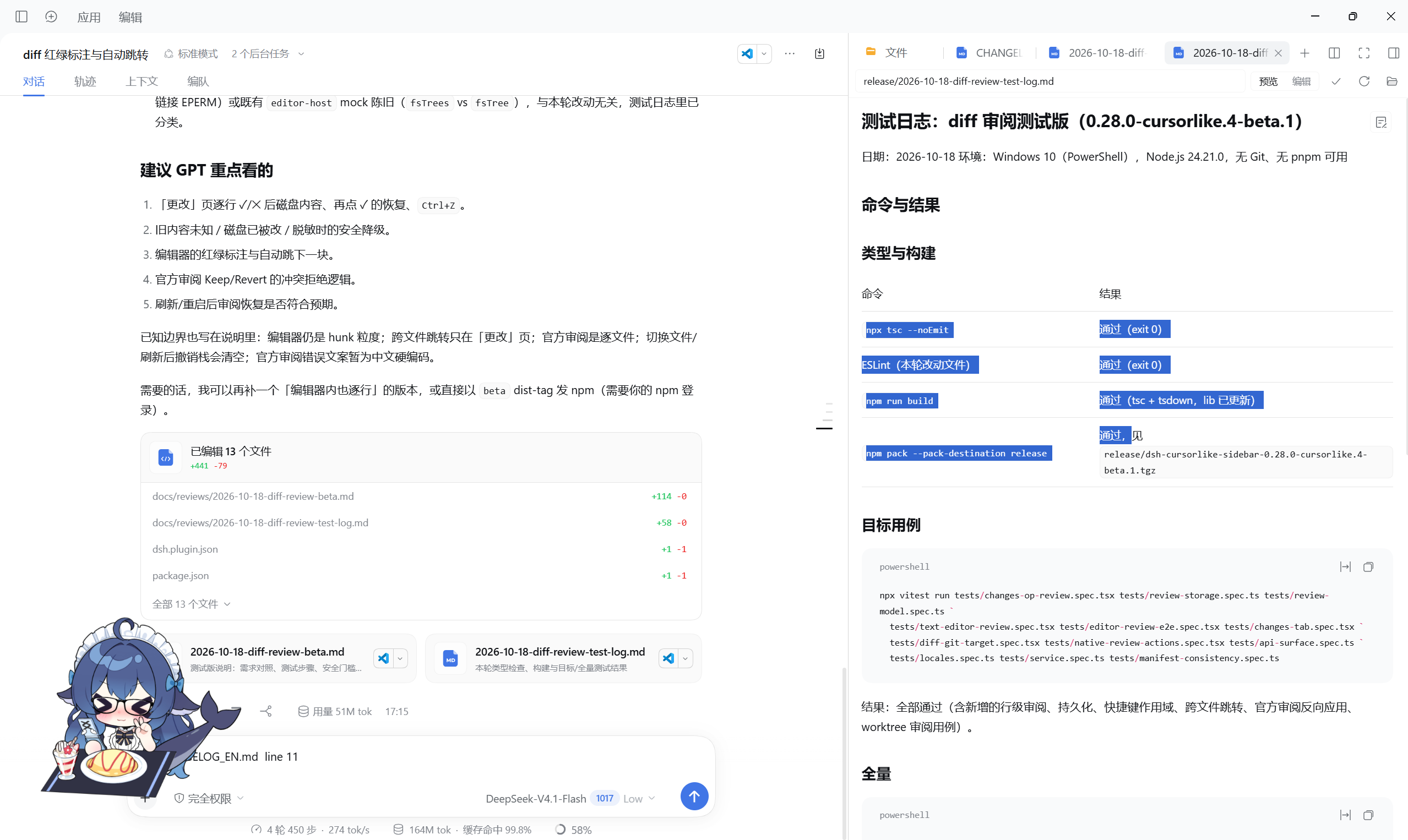
Task: Add a new tab in file panel
Action: point(1304,53)
